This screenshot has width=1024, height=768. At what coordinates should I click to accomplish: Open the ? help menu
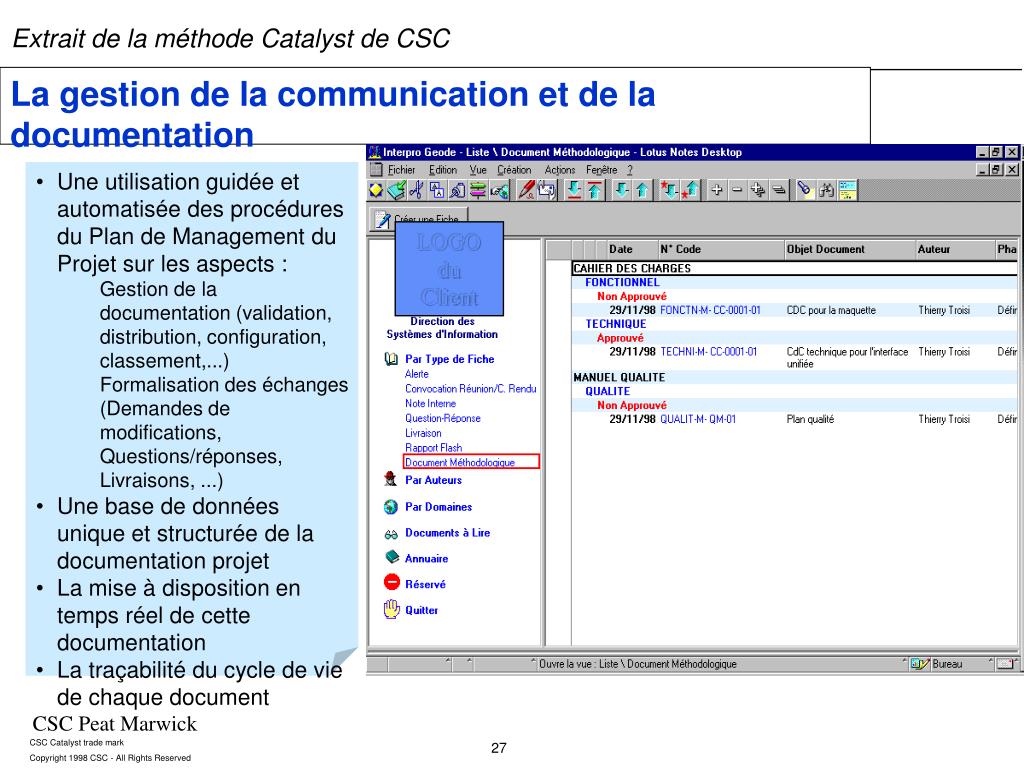630,170
